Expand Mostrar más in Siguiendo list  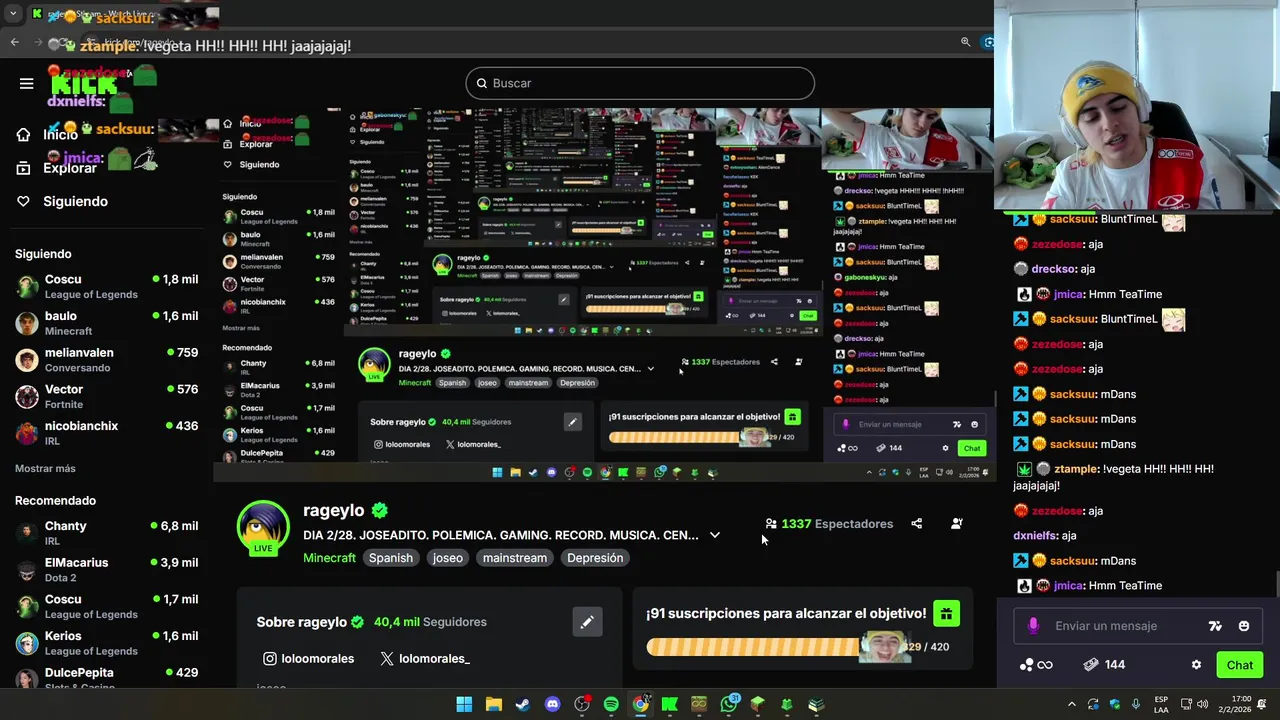tap(45, 468)
